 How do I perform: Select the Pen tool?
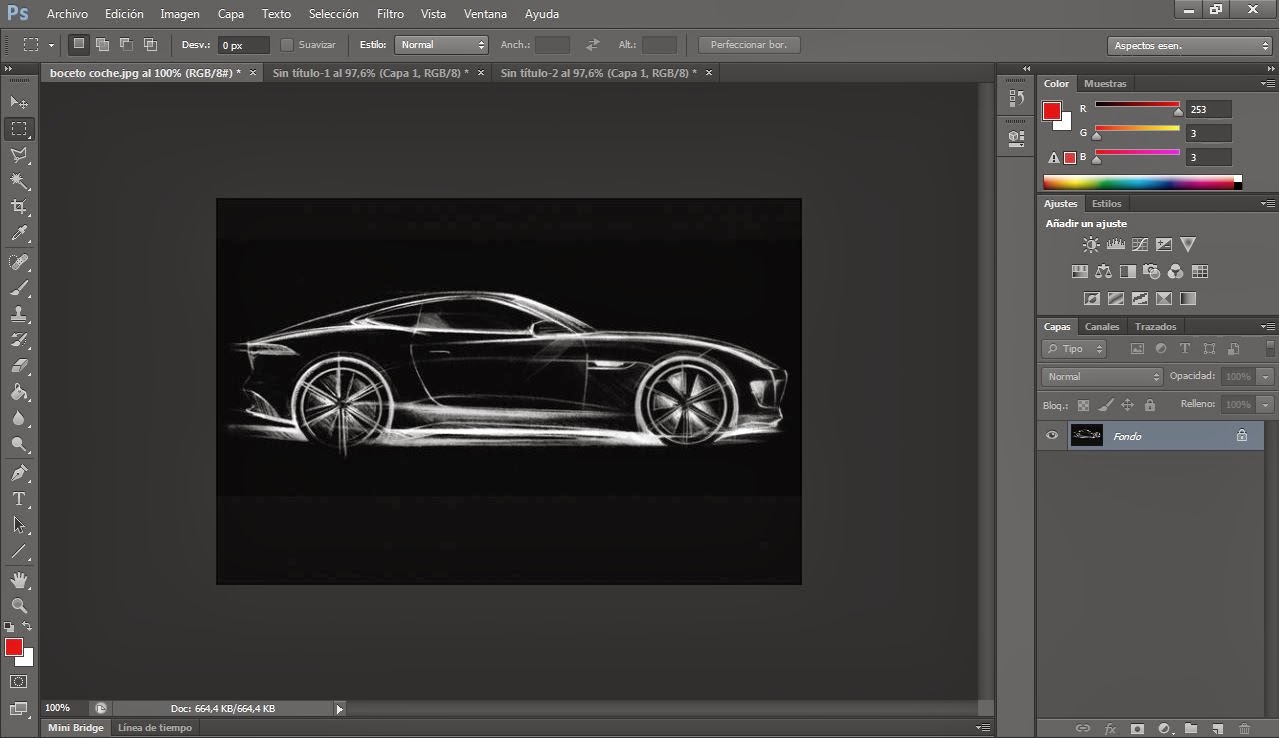19,472
